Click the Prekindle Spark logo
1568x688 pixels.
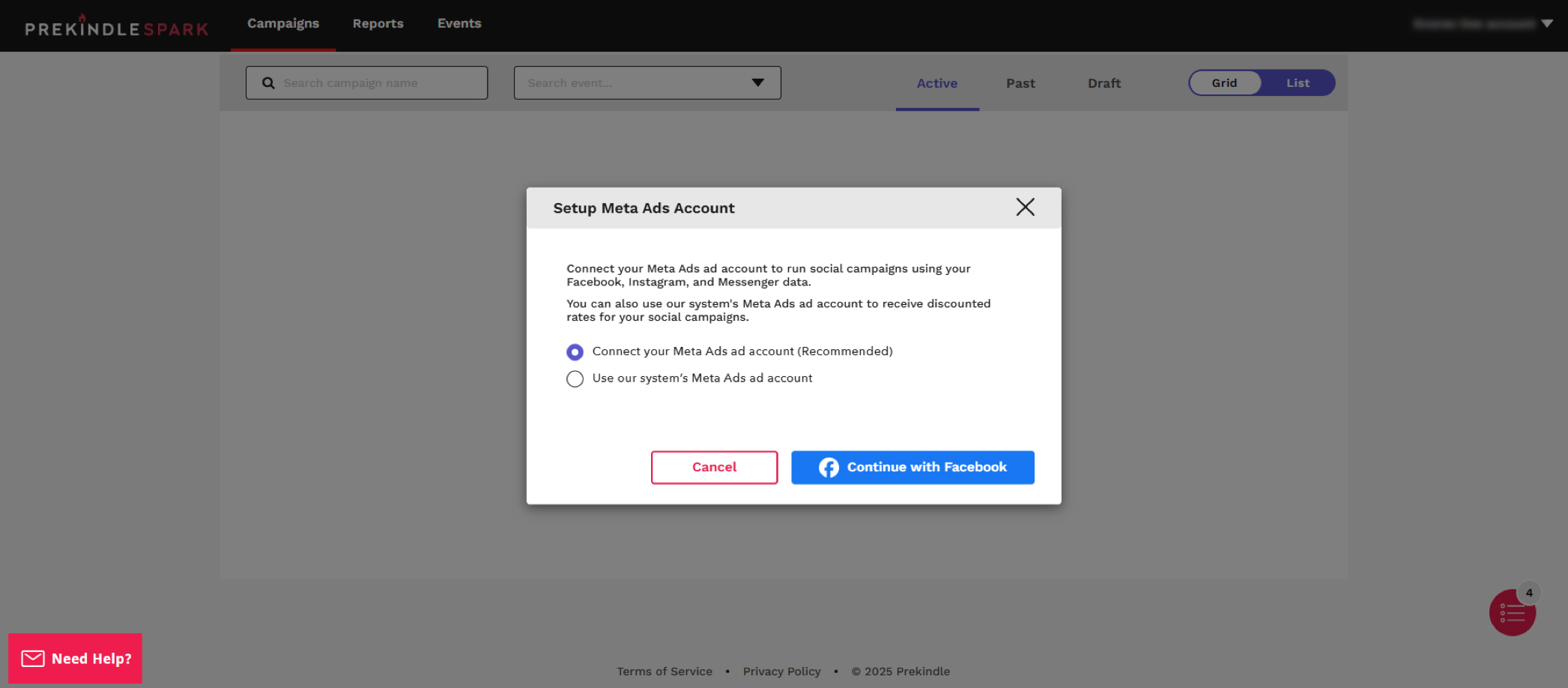tap(117, 28)
